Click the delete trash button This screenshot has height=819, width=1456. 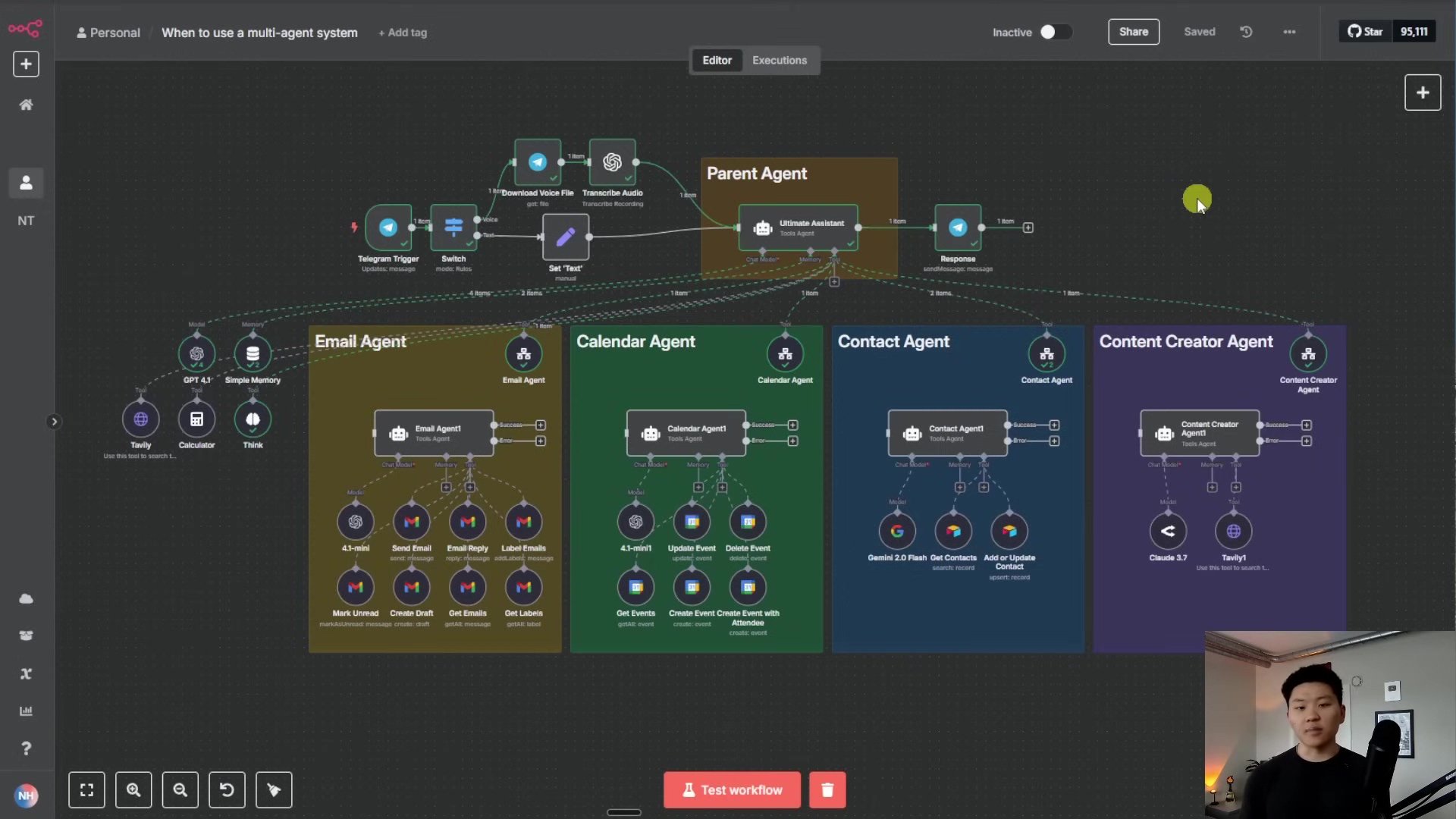pyautogui.click(x=827, y=790)
